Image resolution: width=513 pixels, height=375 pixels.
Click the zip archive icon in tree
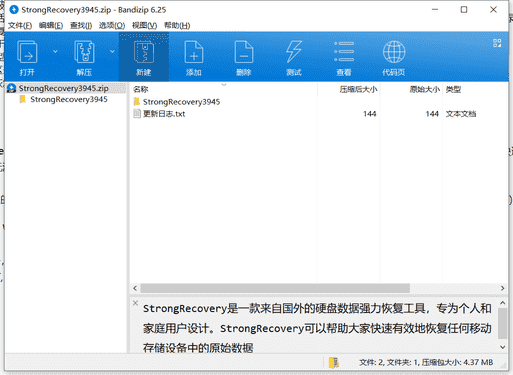pyautogui.click(x=11, y=88)
